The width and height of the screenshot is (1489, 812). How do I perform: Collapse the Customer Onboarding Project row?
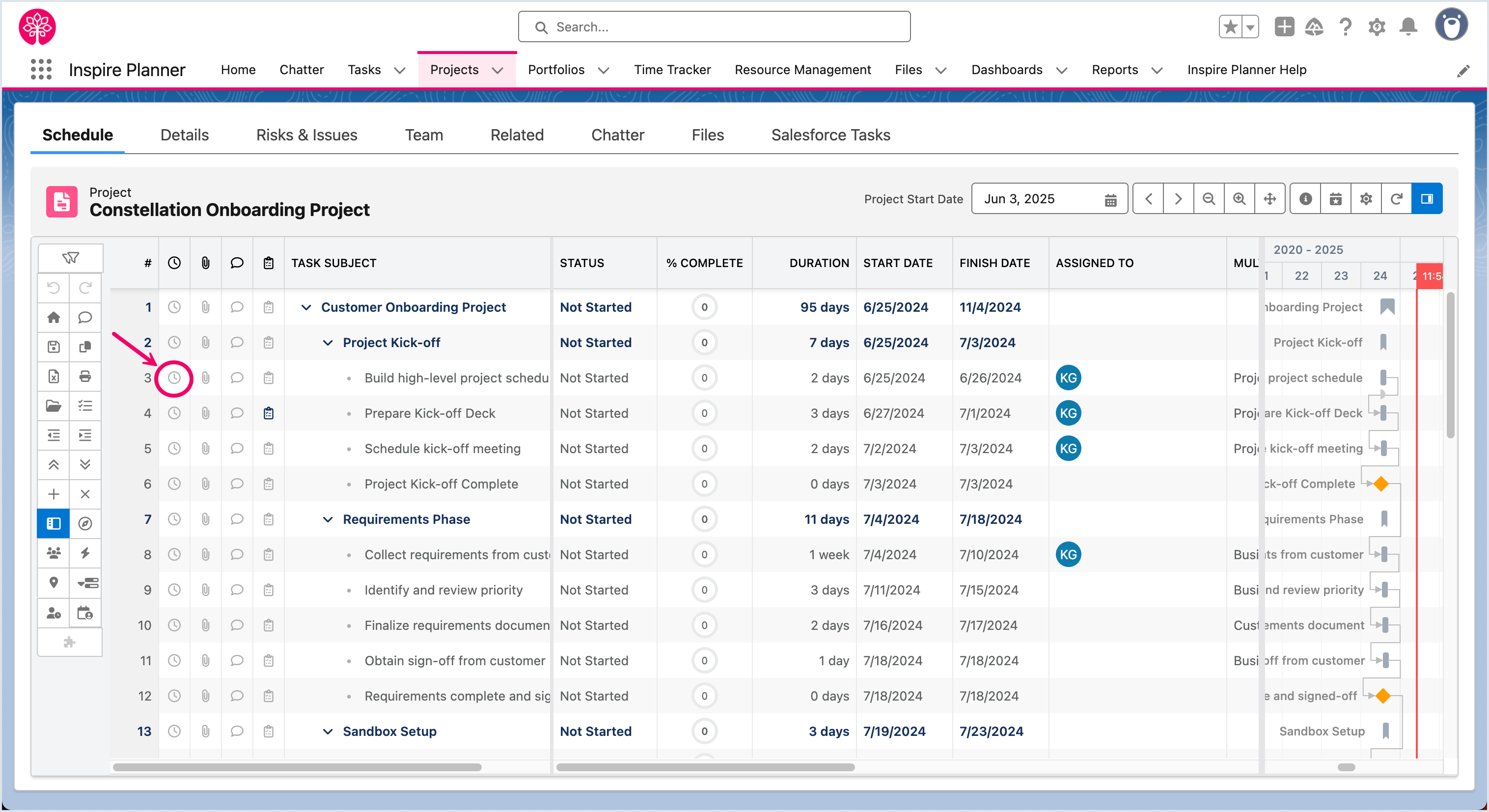coord(306,307)
